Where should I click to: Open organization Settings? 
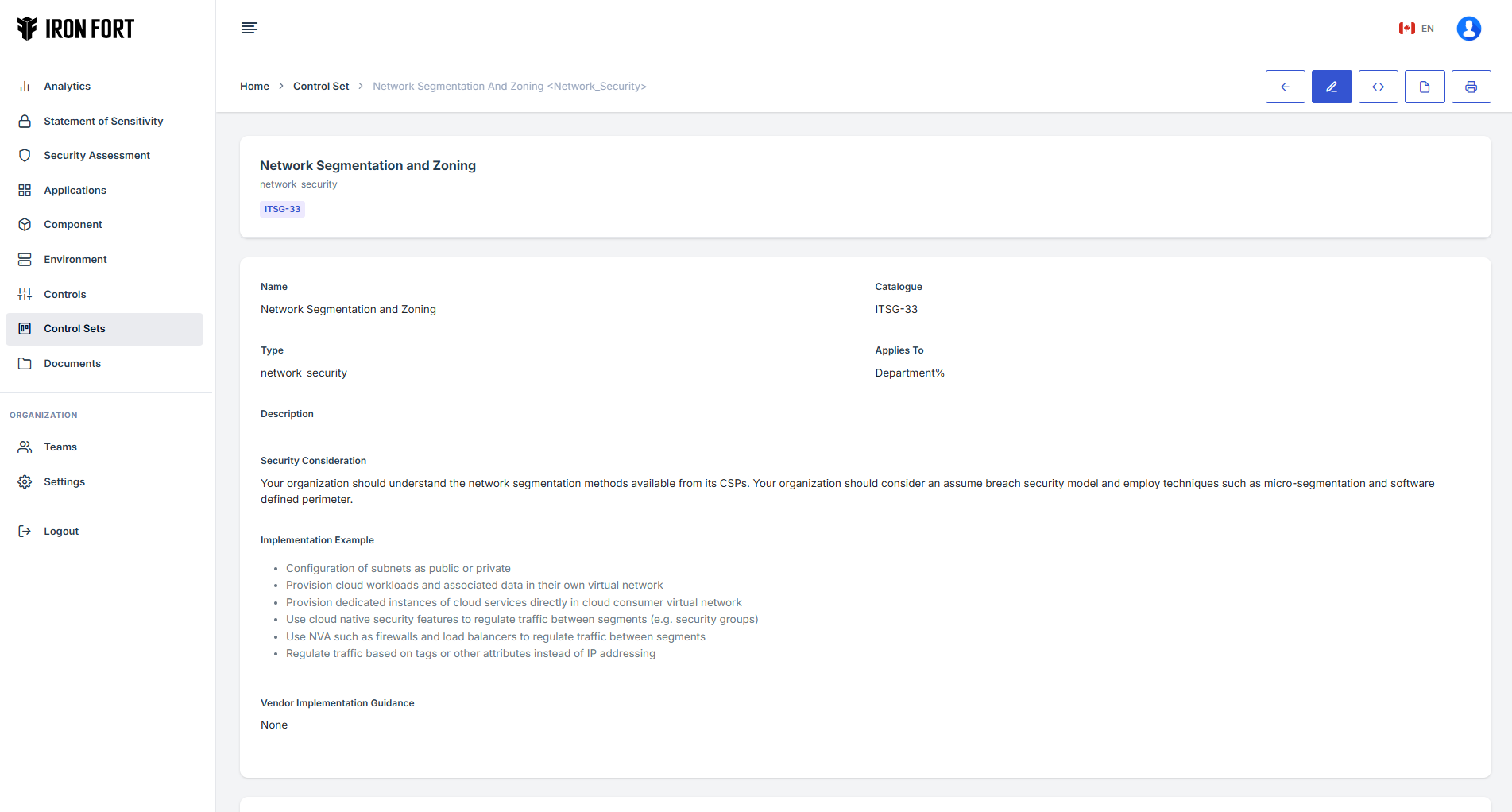pos(64,482)
